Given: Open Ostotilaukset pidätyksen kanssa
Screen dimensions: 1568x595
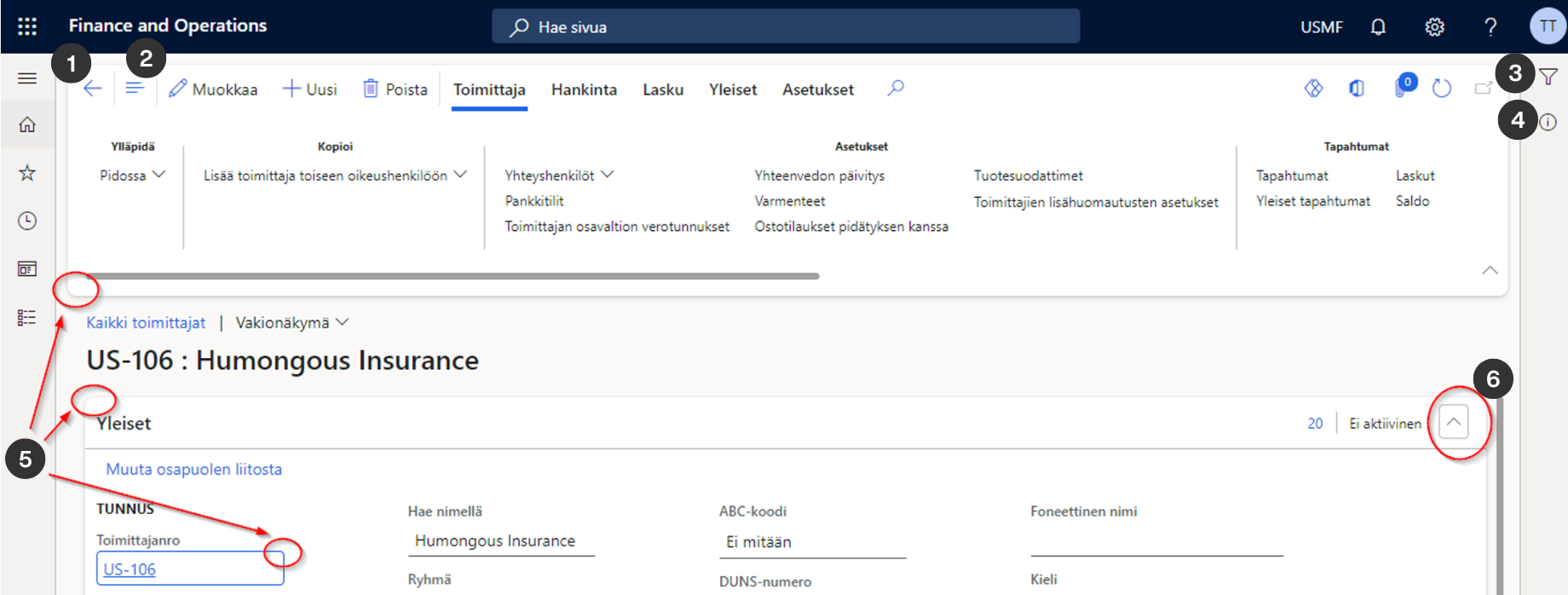Looking at the screenshot, I should point(851,226).
